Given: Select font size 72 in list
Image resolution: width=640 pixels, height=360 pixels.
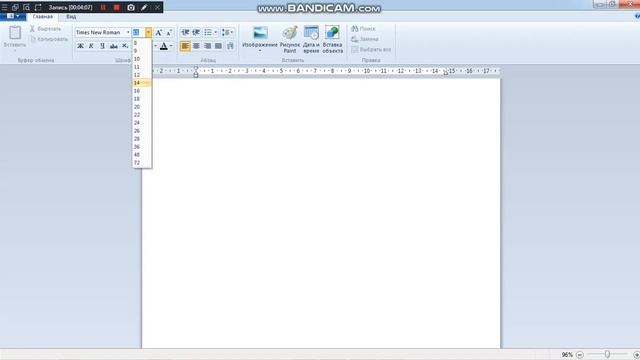Looking at the screenshot, I should pyautogui.click(x=142, y=163).
